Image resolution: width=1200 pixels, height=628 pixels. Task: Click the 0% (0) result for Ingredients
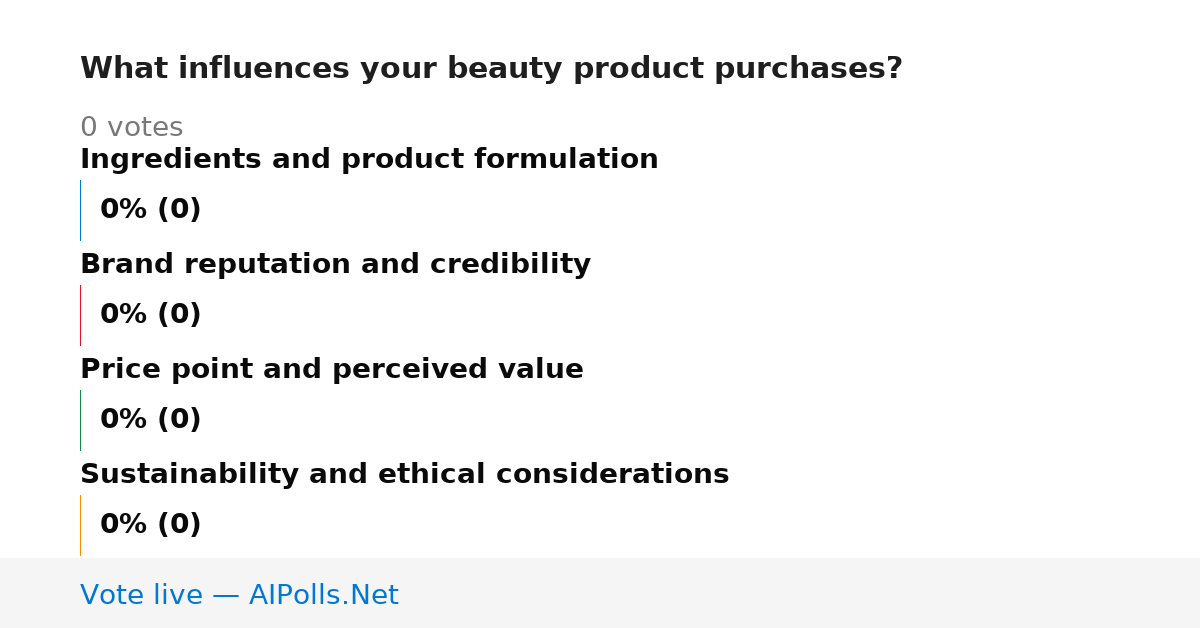click(150, 210)
